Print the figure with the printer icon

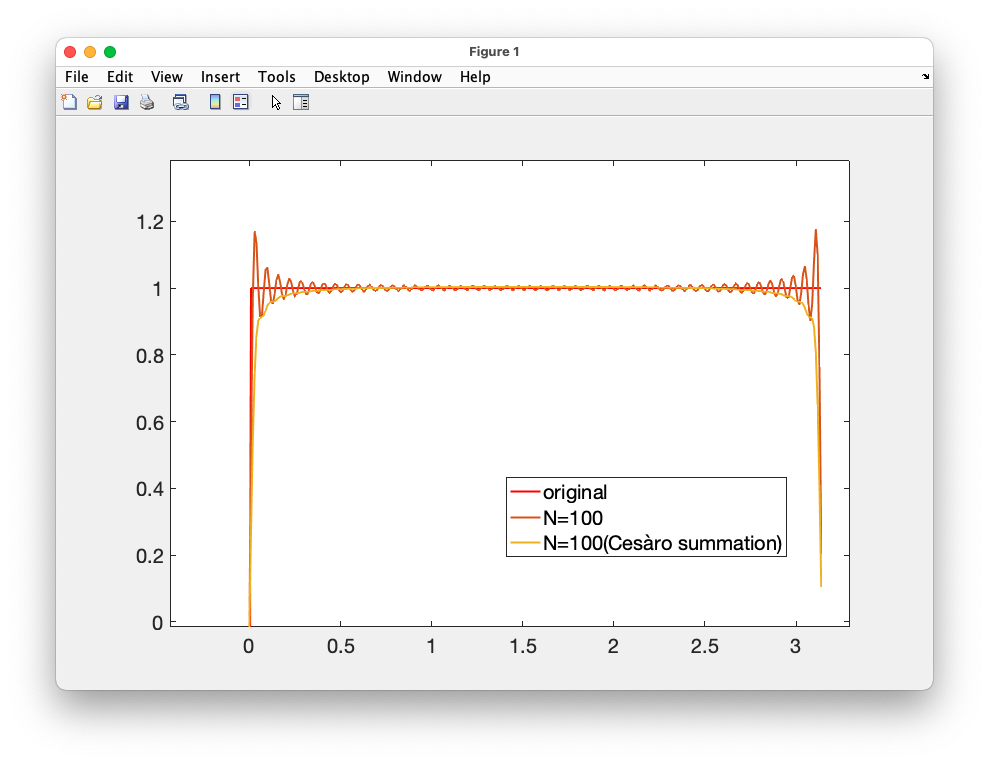click(147, 102)
